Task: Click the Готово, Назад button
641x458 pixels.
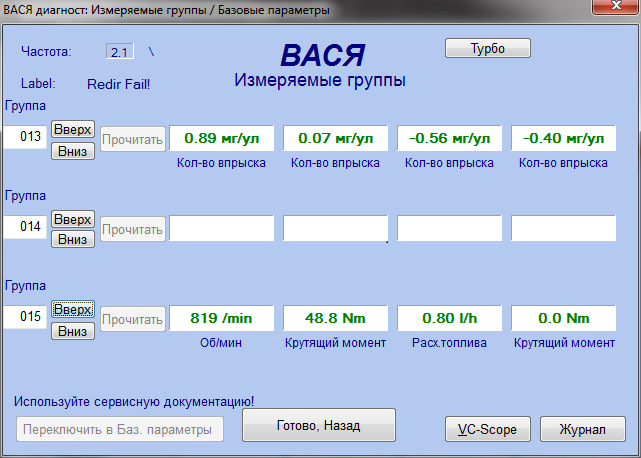Action: pyautogui.click(x=319, y=425)
